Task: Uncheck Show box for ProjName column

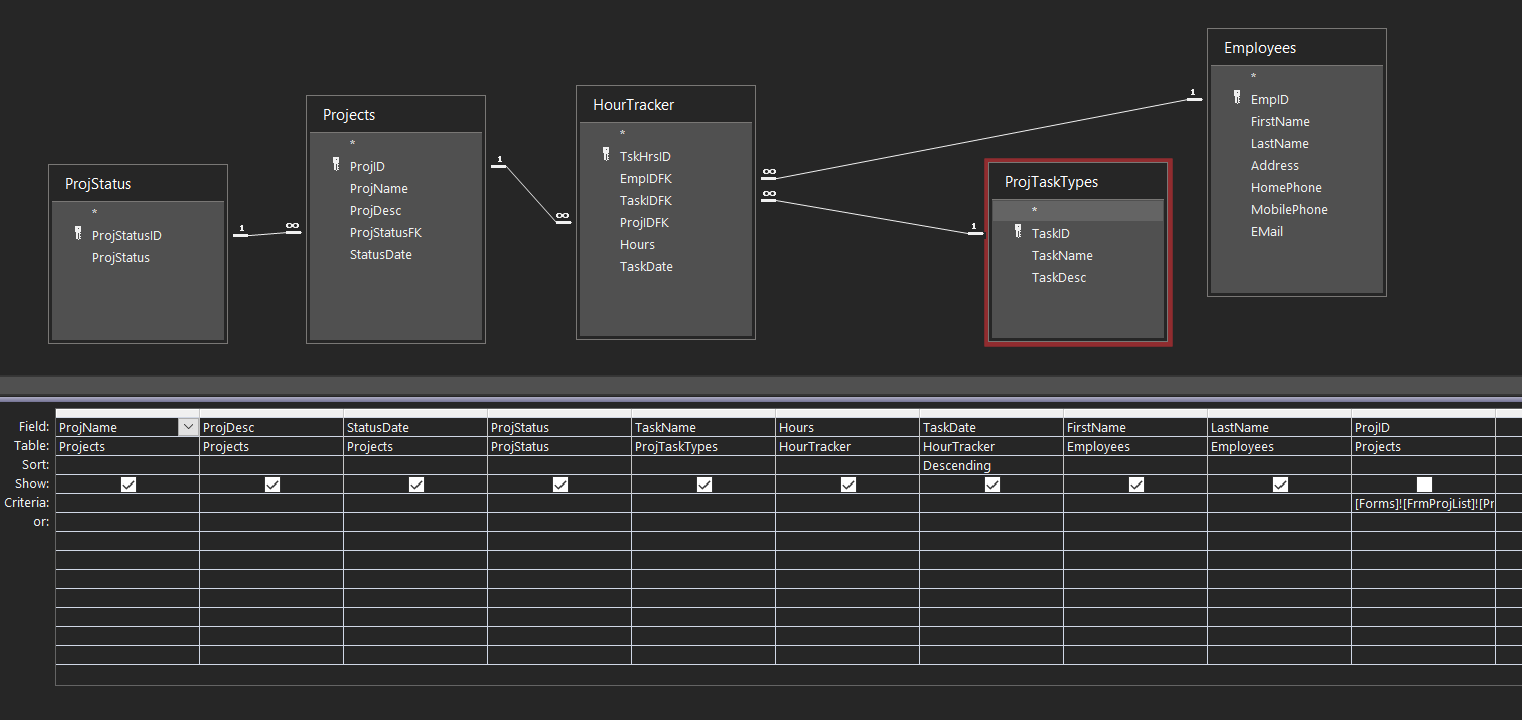Action: click(128, 484)
